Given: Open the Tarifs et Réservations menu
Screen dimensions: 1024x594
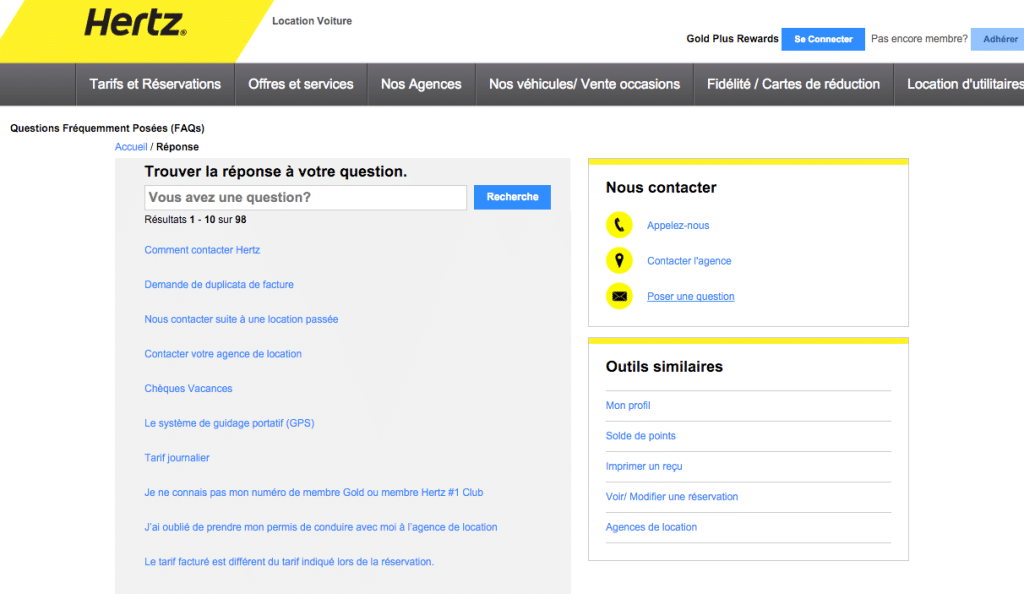Looking at the screenshot, I should click(154, 84).
